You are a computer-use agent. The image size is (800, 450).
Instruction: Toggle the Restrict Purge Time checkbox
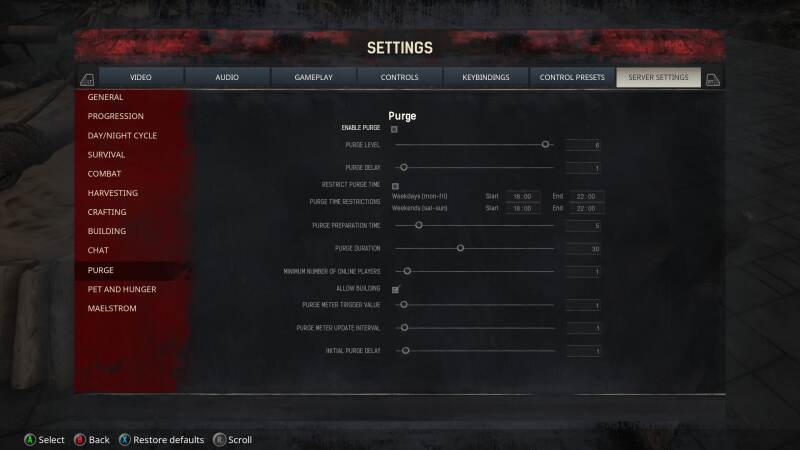click(395, 186)
